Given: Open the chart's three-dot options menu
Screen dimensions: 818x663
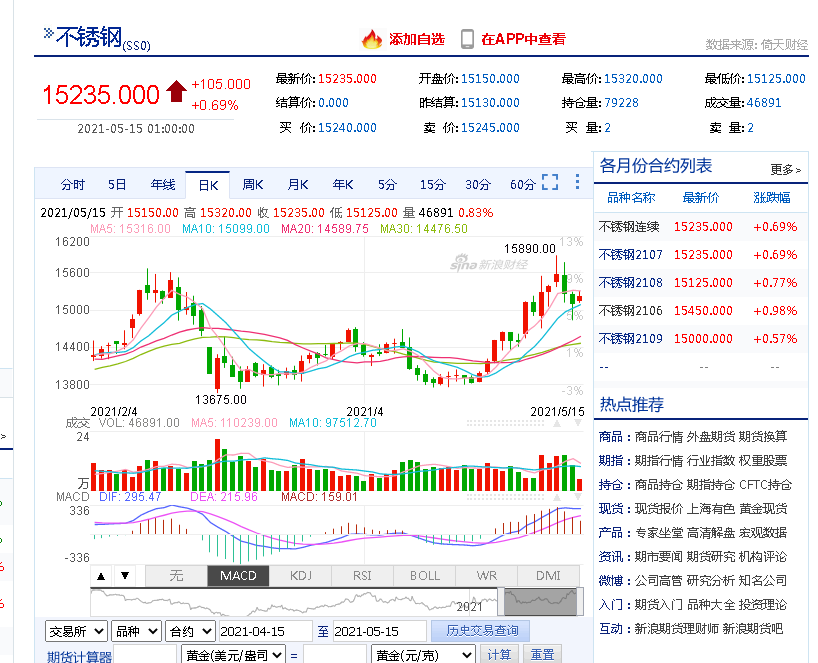Looking at the screenshot, I should 577,182.
